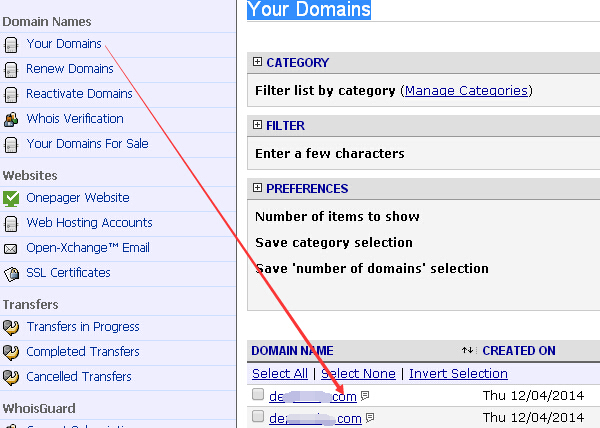Screen dimensions: 600x428
Task: Click the Whois Verification icon
Action: coord(11,120)
